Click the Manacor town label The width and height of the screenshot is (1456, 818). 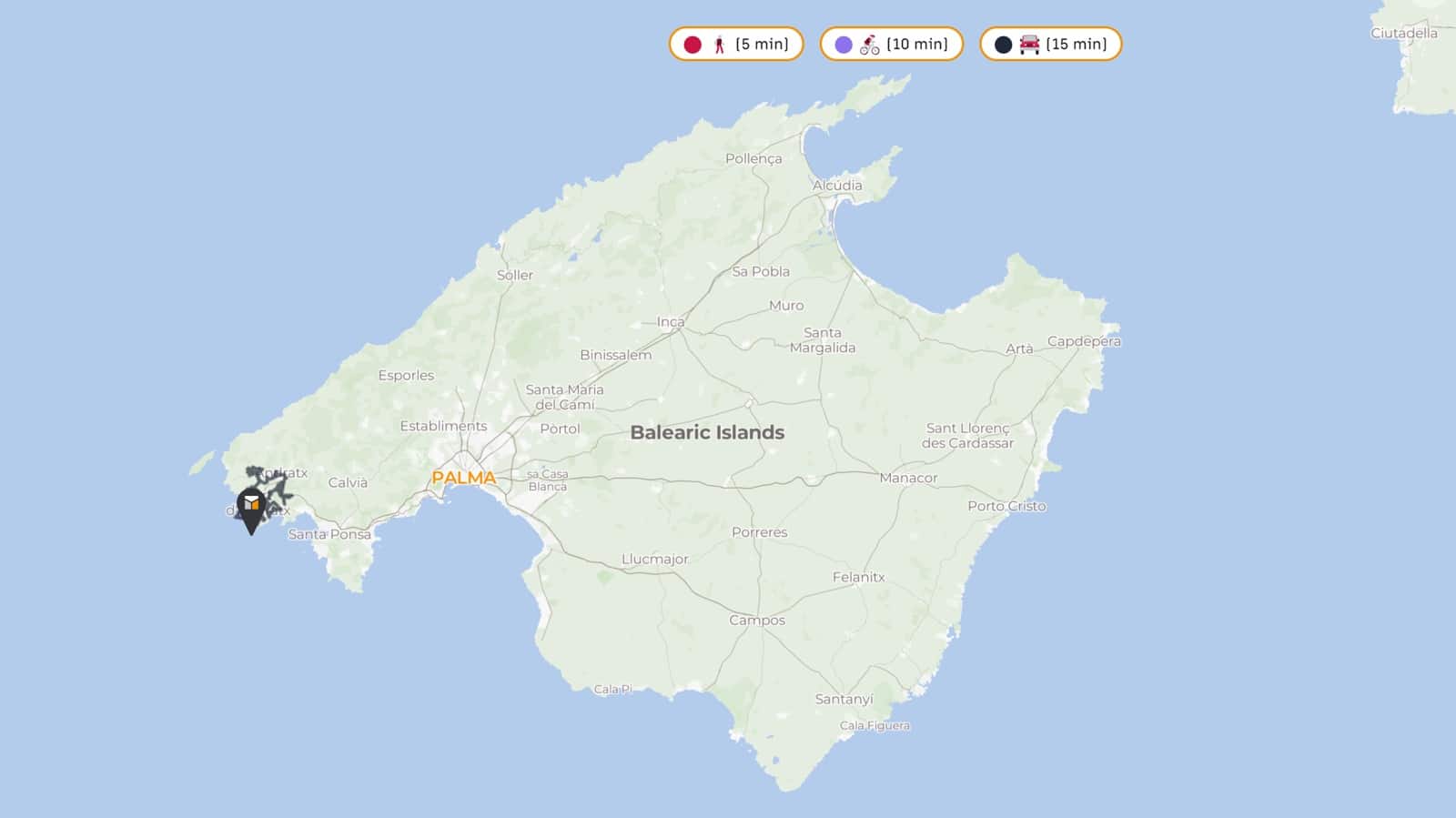(908, 478)
